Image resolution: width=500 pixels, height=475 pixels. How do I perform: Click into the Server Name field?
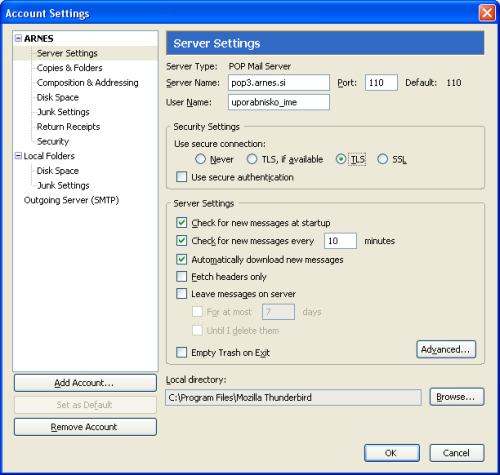click(279, 82)
